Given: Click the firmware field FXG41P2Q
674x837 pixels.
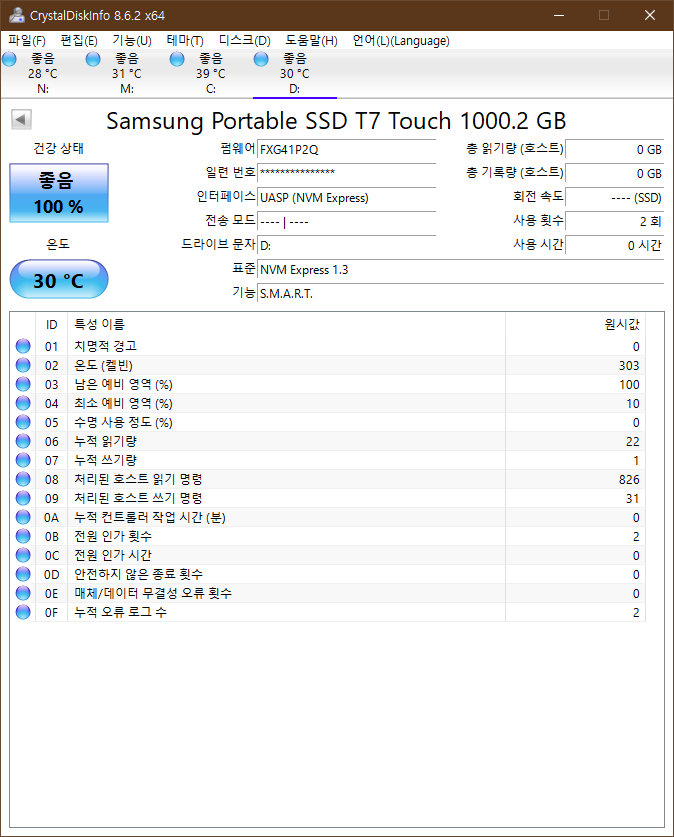Looking at the screenshot, I should point(346,149).
